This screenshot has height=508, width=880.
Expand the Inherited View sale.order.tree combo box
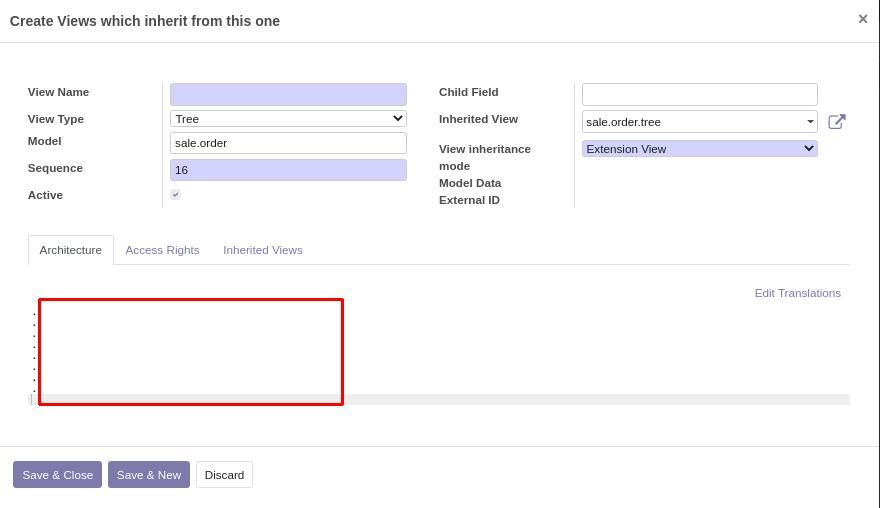click(699, 122)
